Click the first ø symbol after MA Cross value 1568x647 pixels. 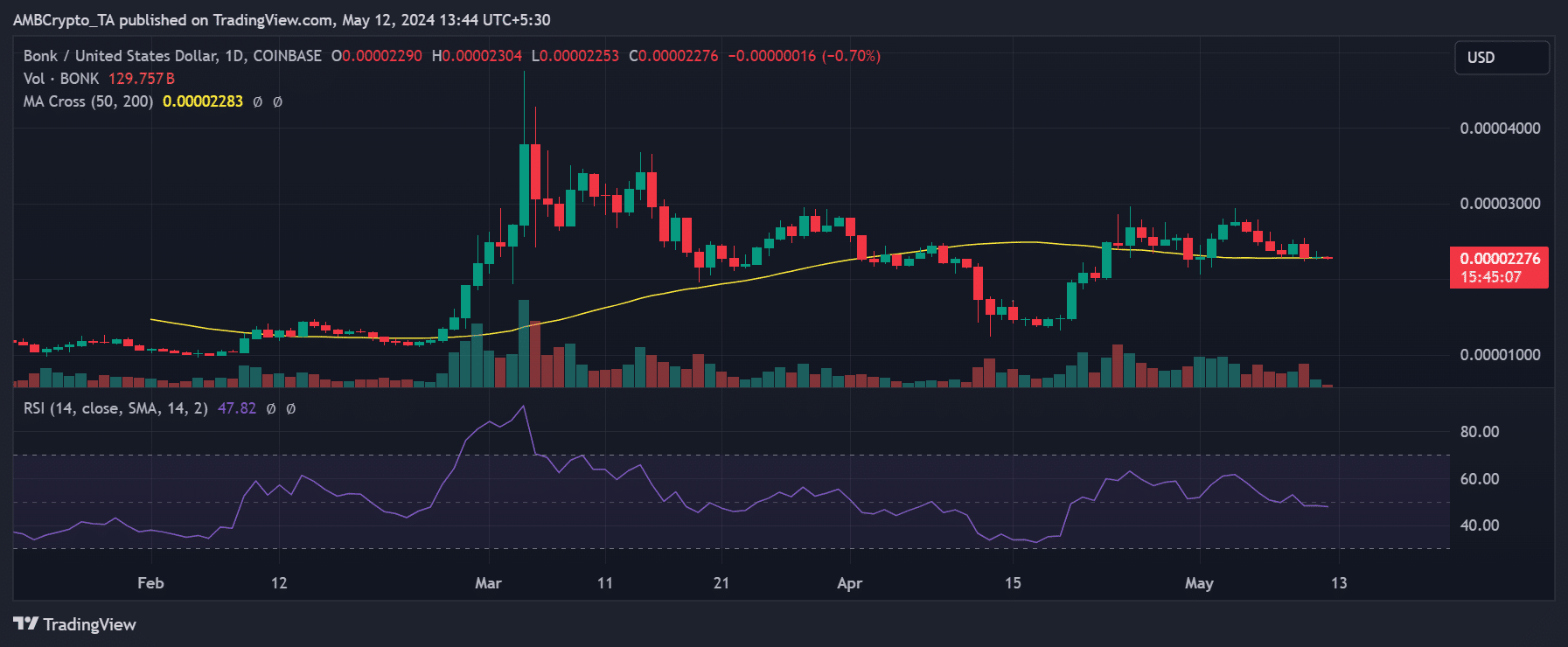click(257, 102)
